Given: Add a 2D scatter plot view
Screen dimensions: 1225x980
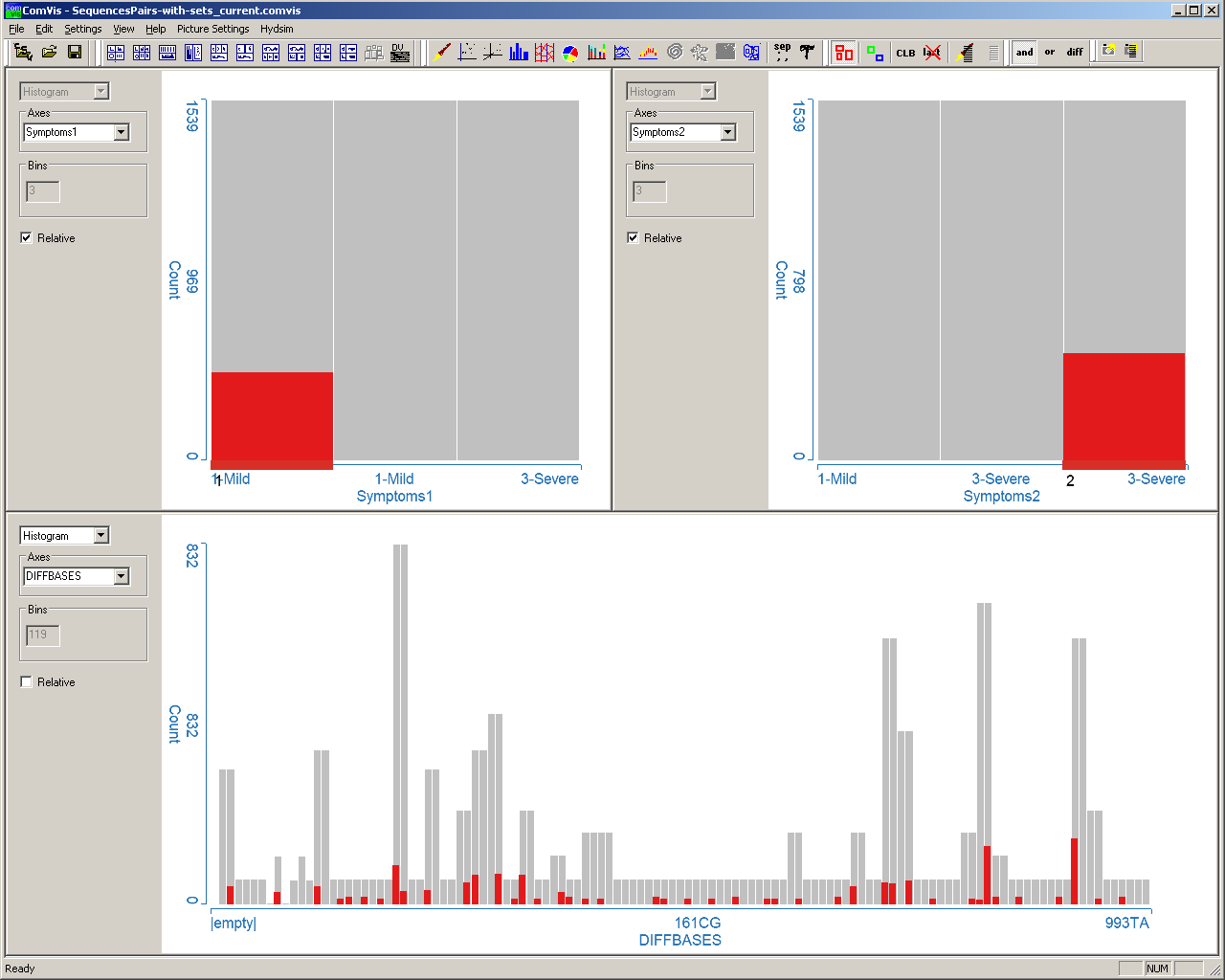Looking at the screenshot, I should (467, 52).
